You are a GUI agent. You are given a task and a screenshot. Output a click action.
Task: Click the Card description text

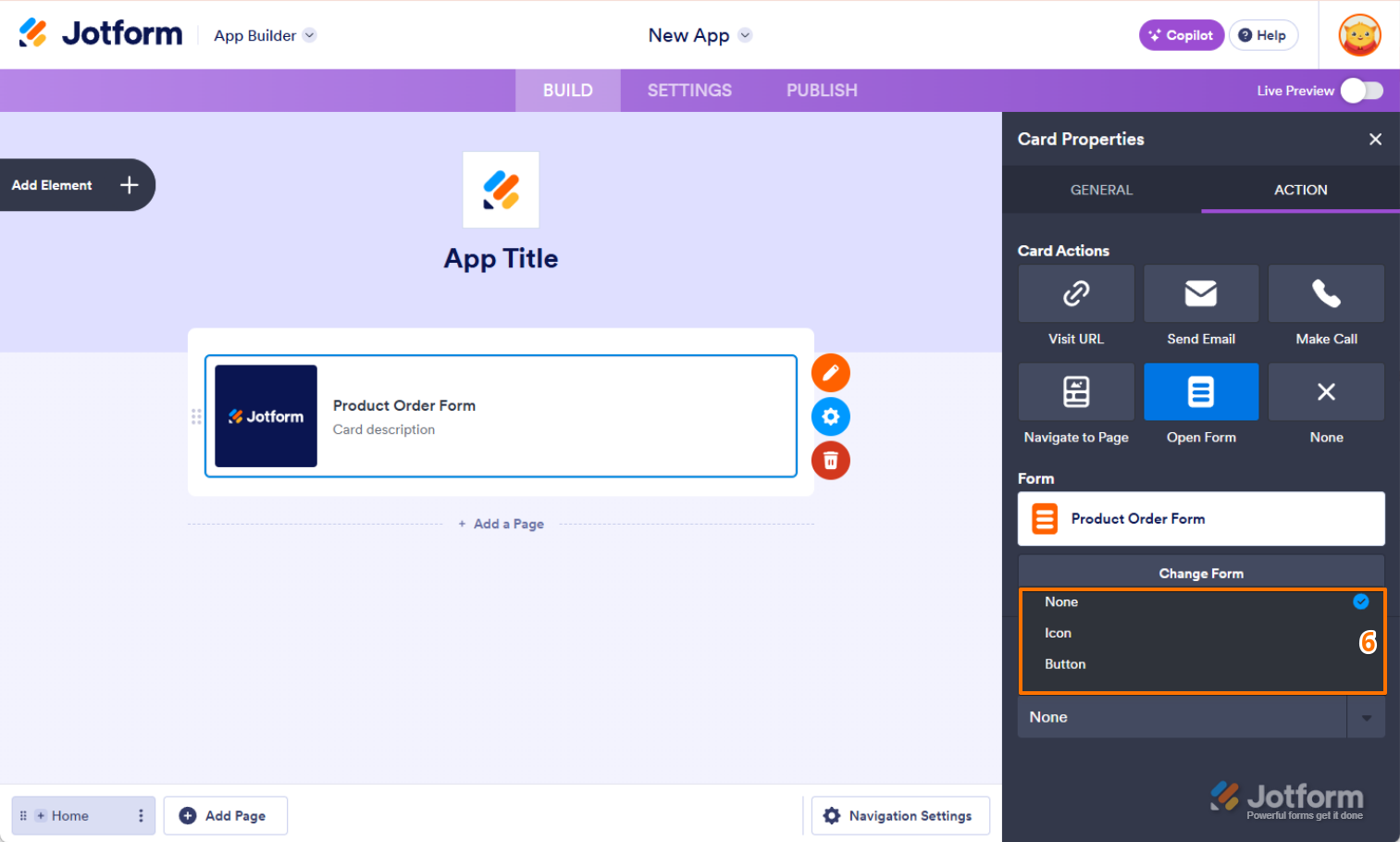pyautogui.click(x=384, y=429)
